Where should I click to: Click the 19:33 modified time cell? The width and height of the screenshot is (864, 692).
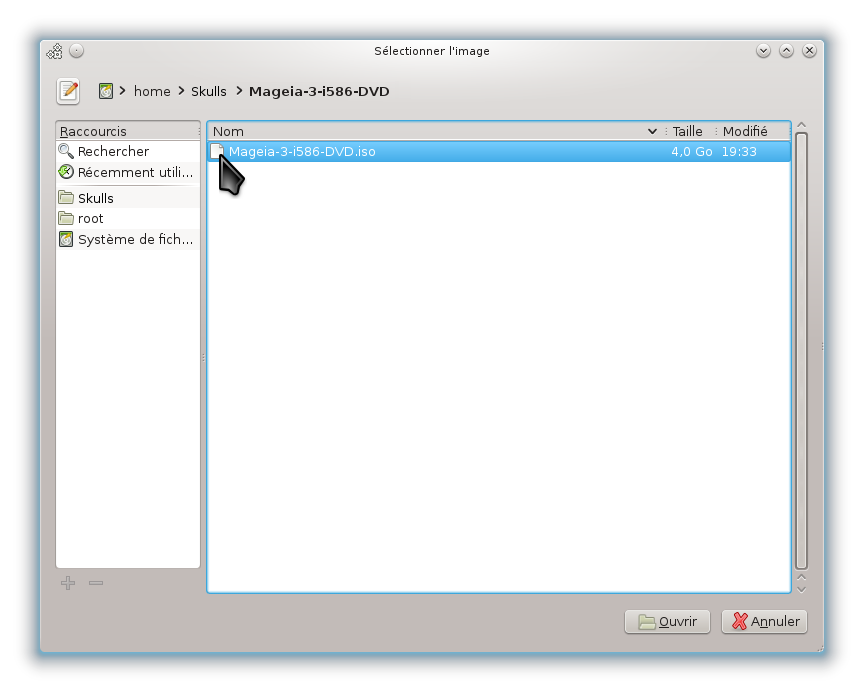(x=739, y=152)
